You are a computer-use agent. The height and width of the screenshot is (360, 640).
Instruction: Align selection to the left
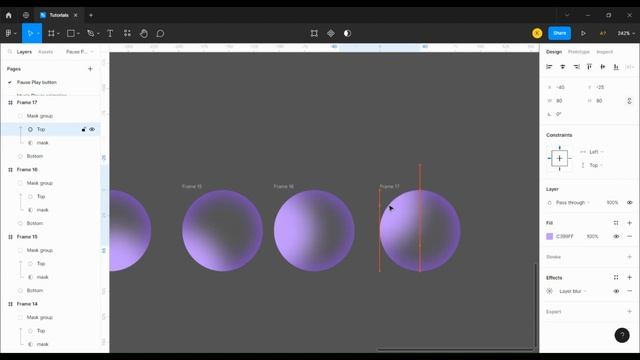tap(549, 67)
